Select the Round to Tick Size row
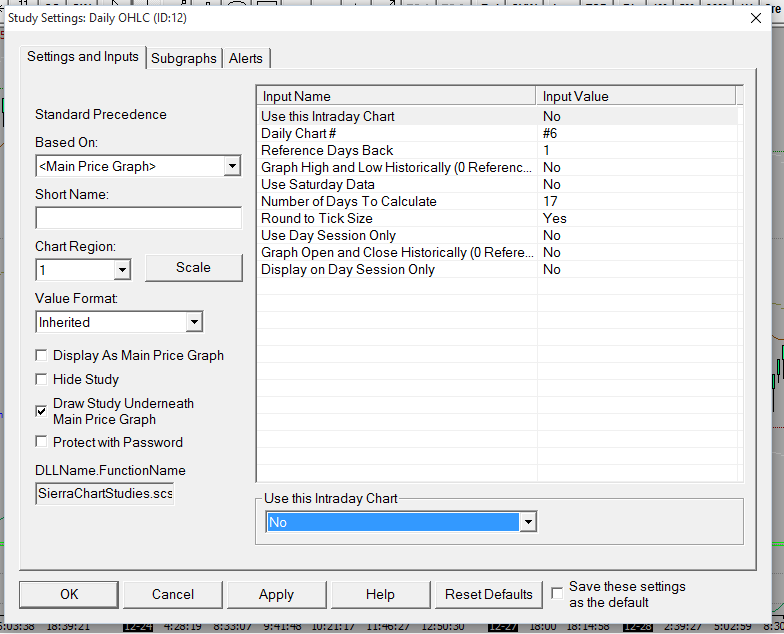The image size is (784, 634). [498, 218]
